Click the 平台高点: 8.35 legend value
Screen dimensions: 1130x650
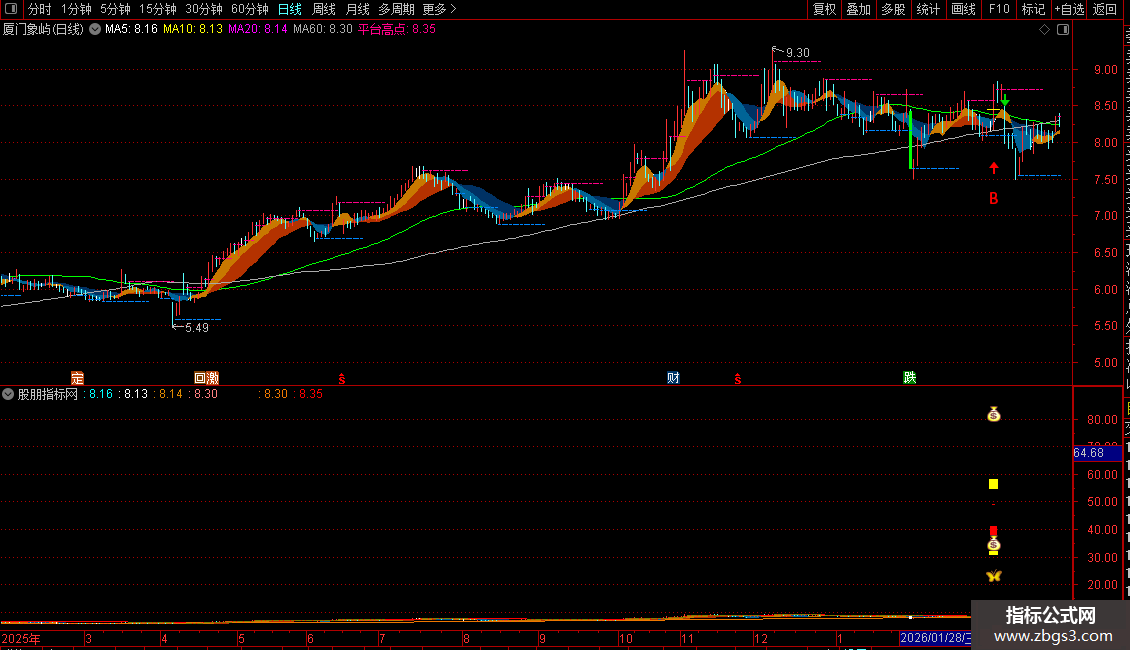[x=397, y=30]
